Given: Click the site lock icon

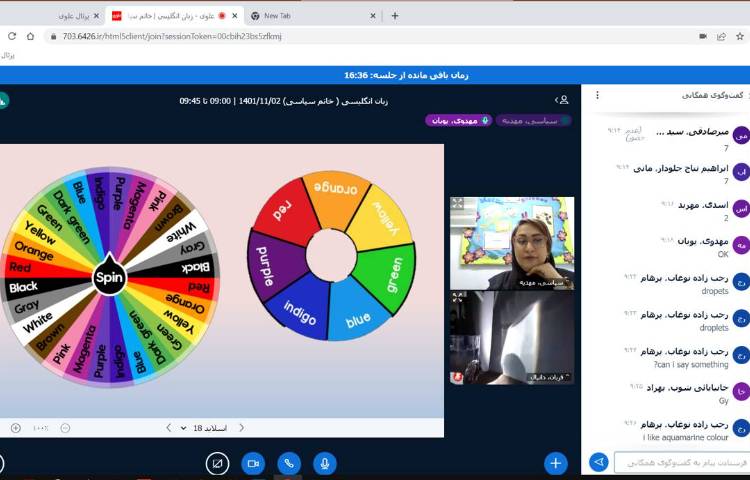Looking at the screenshot, I should click(54, 36).
